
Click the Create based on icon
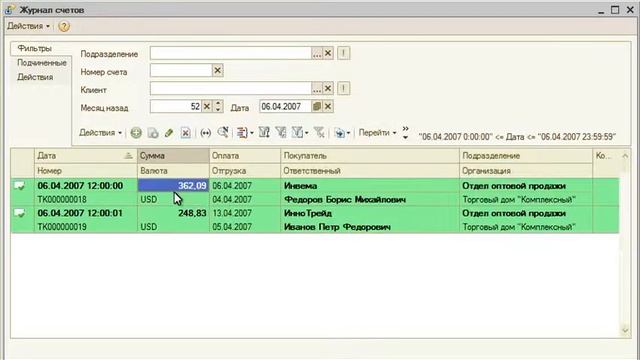point(339,133)
